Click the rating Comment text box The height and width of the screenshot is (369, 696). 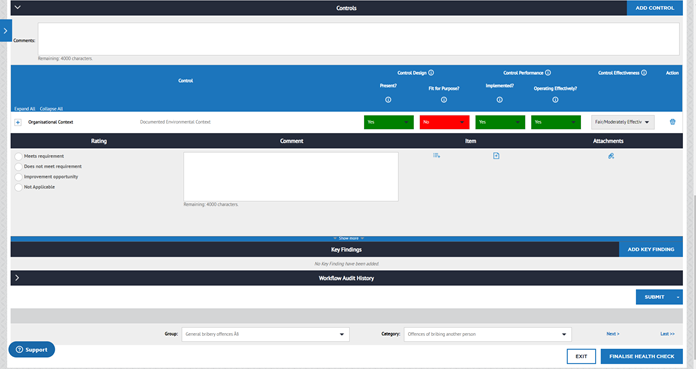(291, 177)
